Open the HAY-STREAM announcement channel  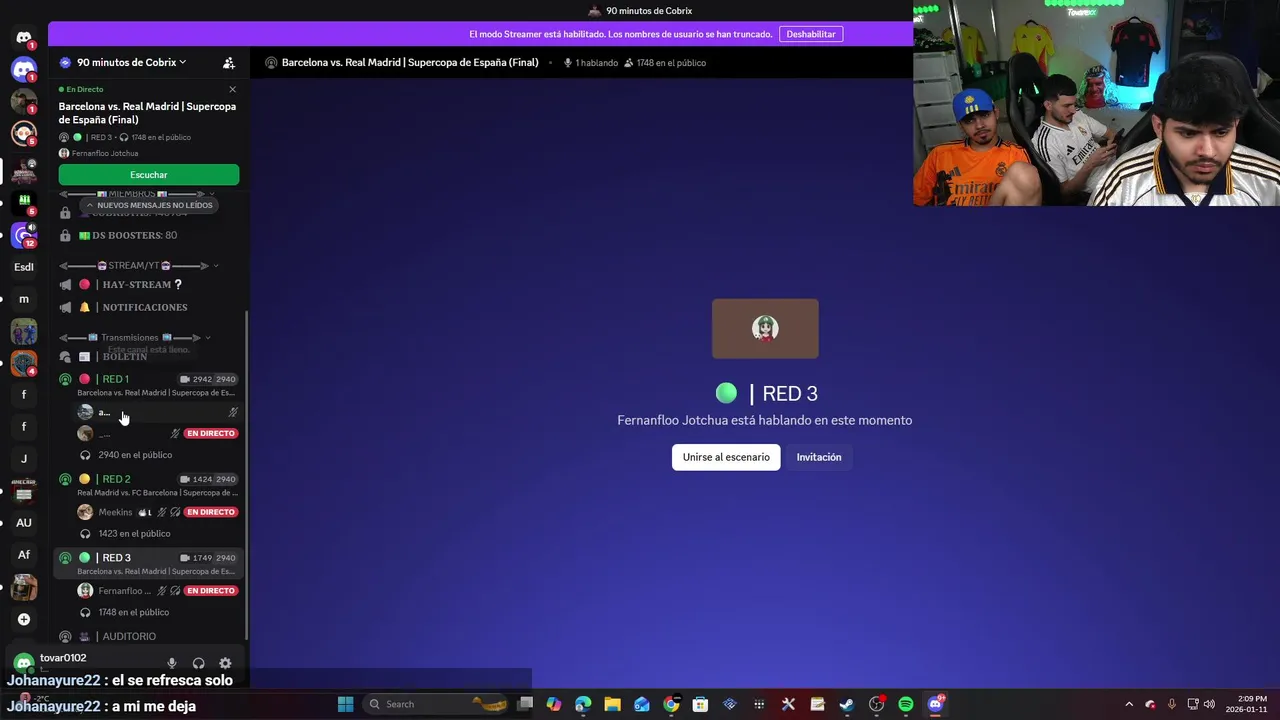click(x=148, y=284)
